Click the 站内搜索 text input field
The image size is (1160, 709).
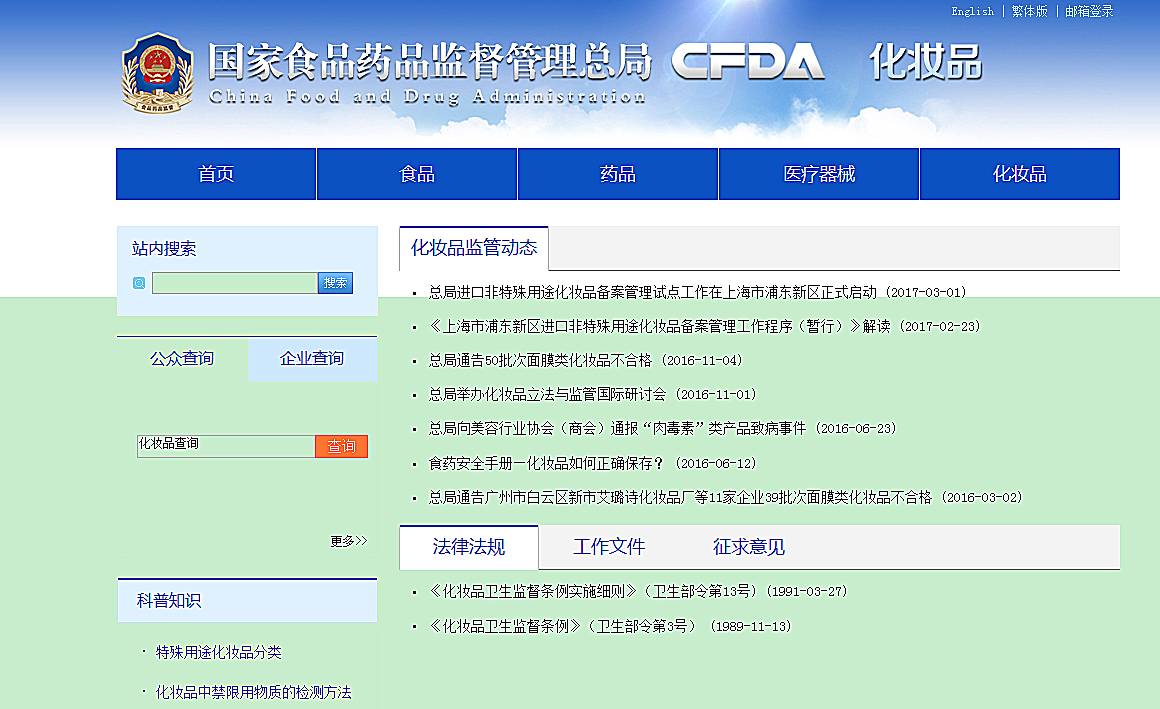pos(235,283)
